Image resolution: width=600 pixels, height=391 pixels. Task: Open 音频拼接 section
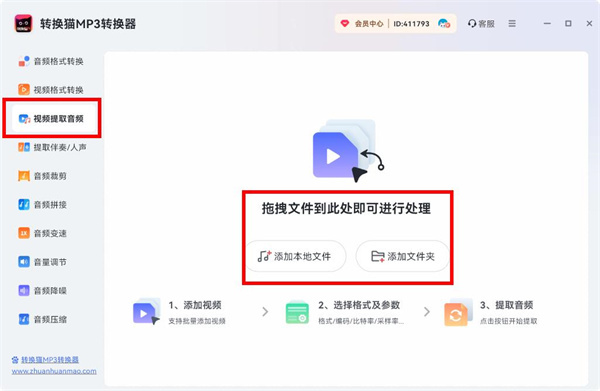pos(51,205)
